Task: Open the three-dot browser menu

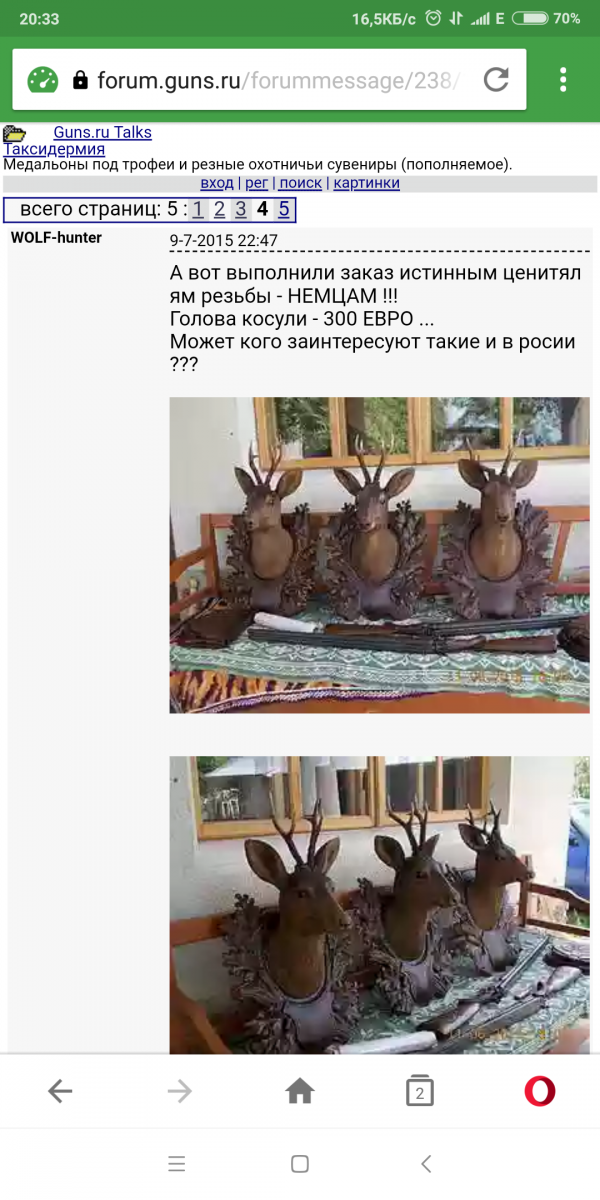Action: tap(564, 80)
